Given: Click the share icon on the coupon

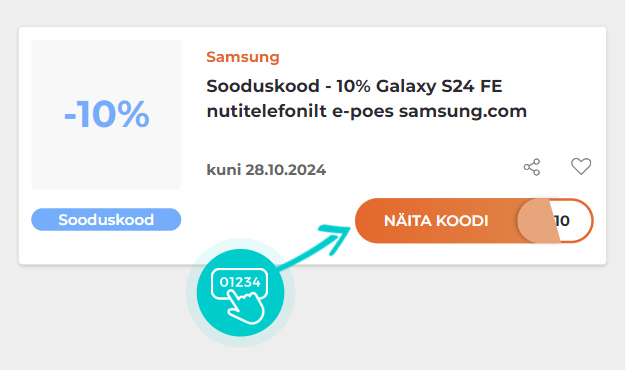Looking at the screenshot, I should [x=532, y=167].
